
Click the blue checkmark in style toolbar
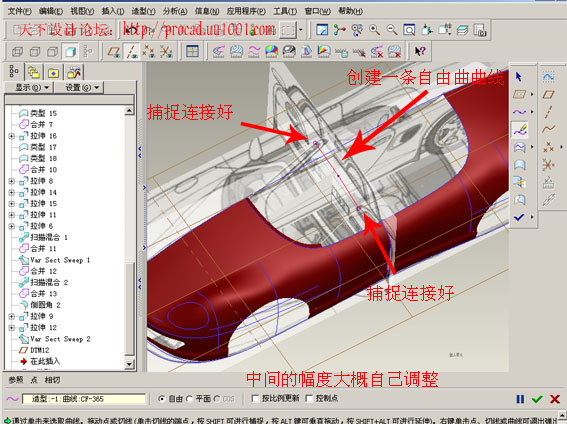[519, 217]
